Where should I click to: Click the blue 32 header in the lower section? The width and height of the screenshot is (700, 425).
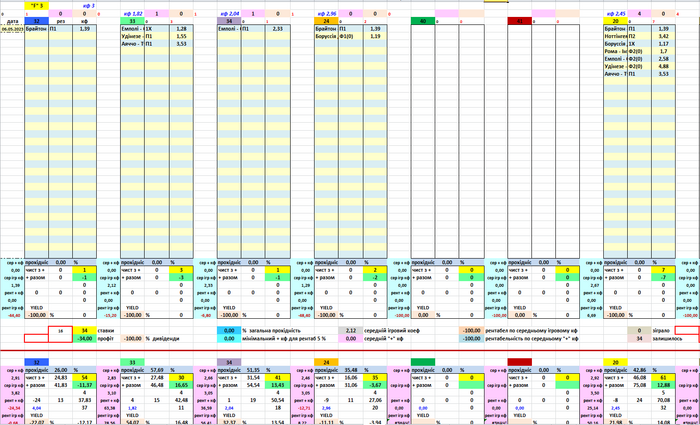point(37,362)
